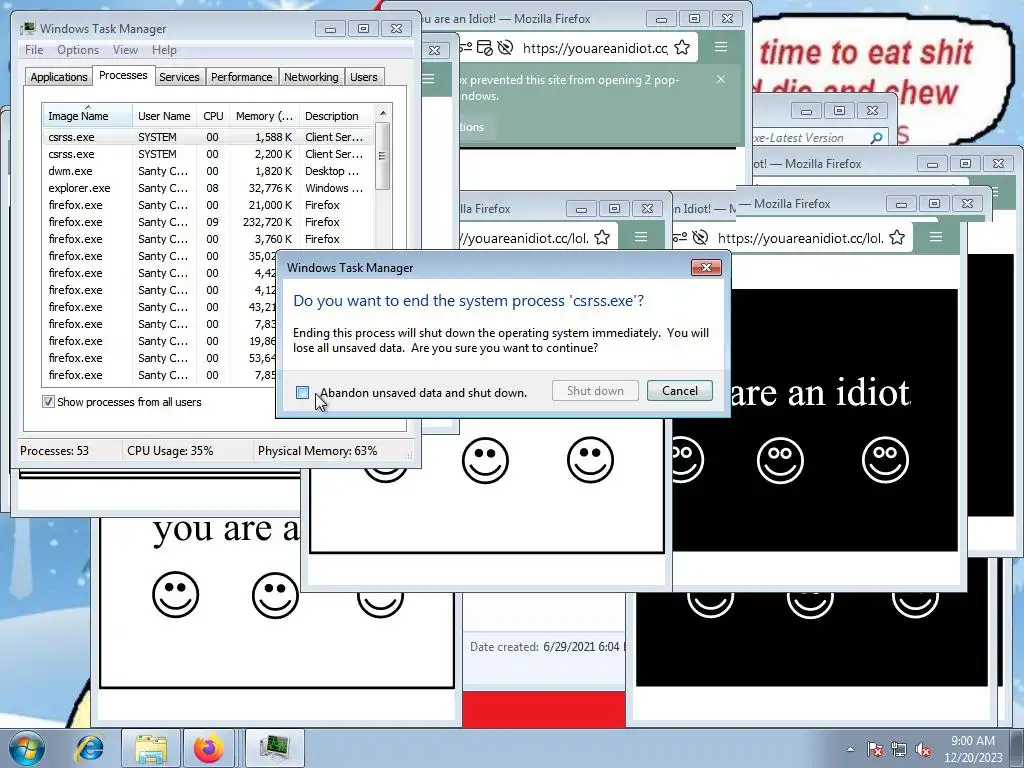Select the explorer.exe process row
The width and height of the screenshot is (1024, 768).
209,188
